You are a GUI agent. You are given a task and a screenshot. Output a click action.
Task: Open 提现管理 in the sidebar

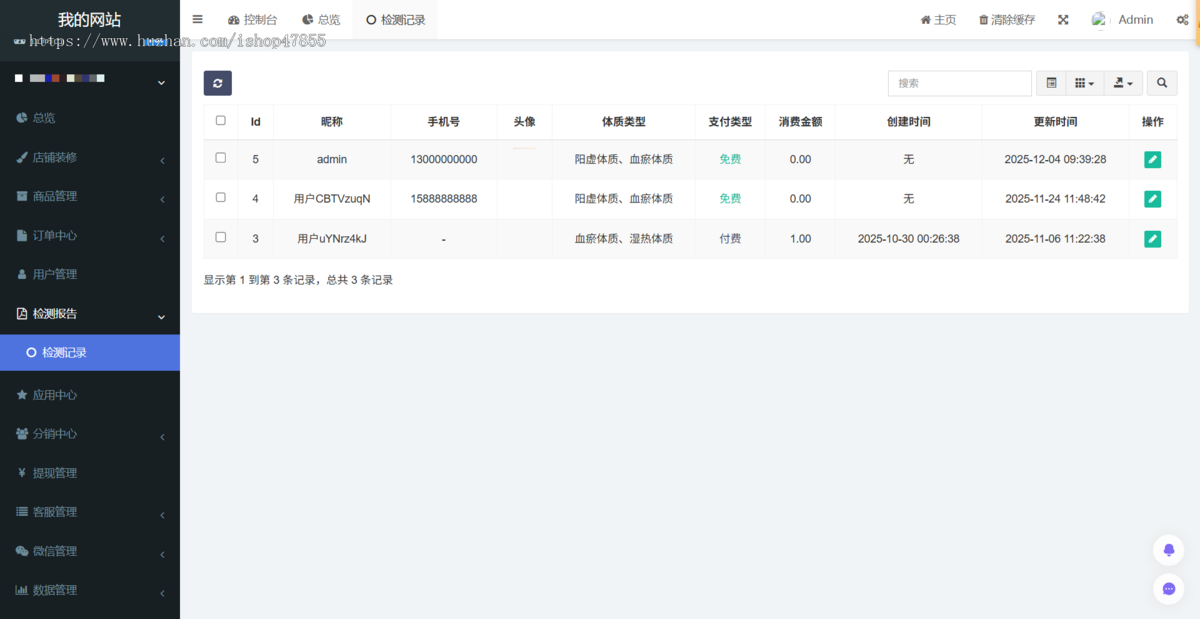click(x=90, y=473)
